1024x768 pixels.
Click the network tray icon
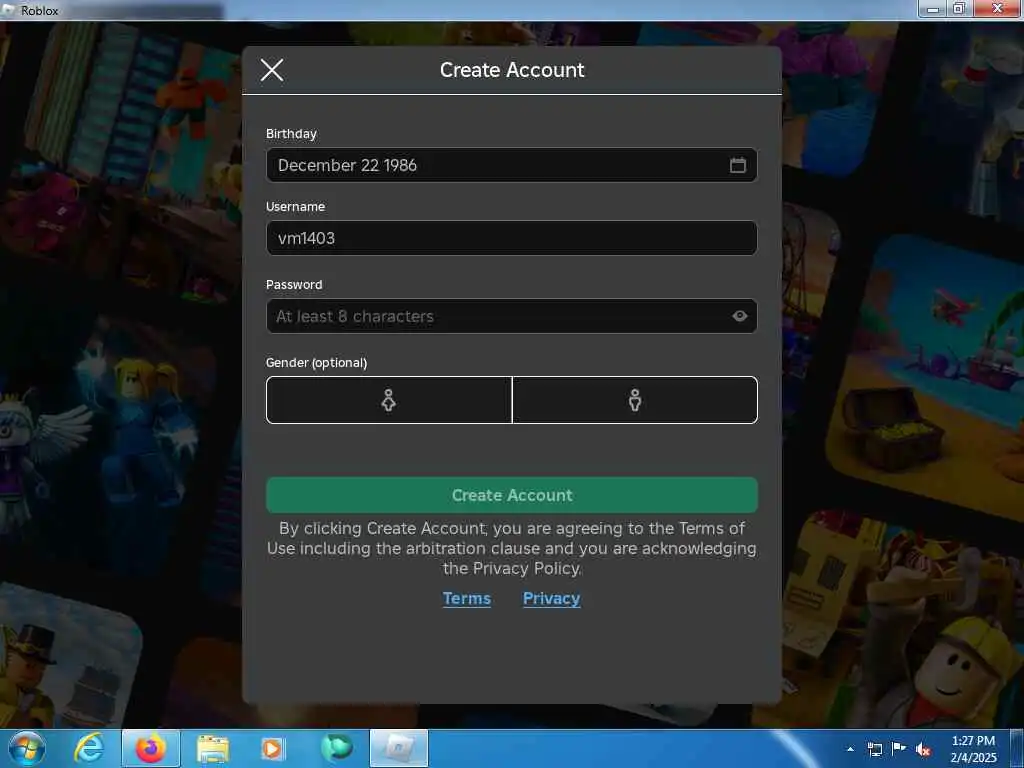[x=874, y=749]
